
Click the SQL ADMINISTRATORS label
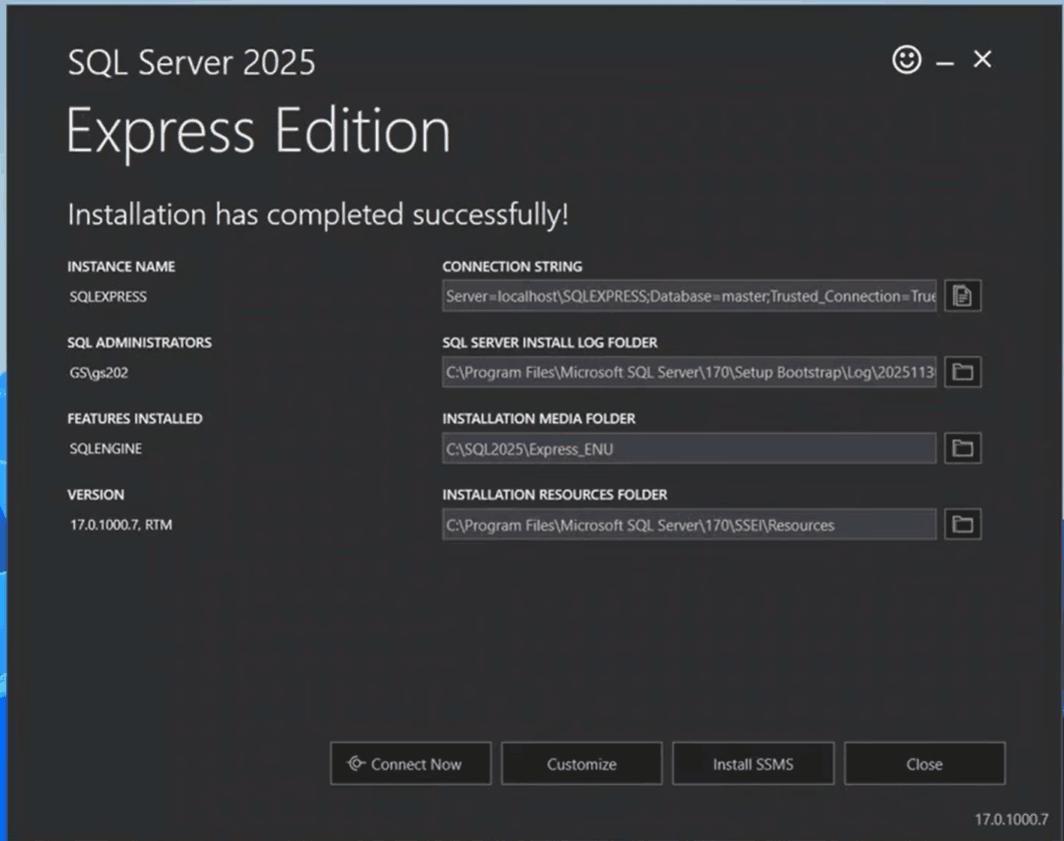point(139,343)
